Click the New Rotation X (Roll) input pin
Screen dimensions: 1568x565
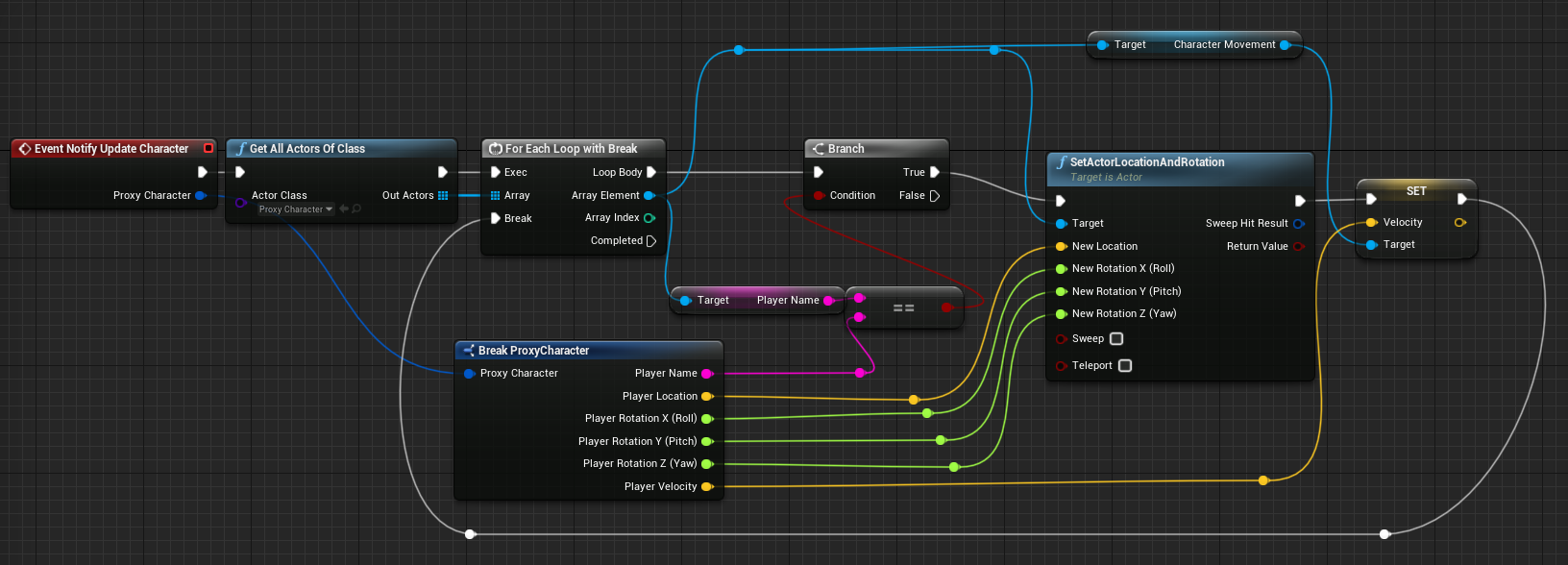[x=1061, y=269]
